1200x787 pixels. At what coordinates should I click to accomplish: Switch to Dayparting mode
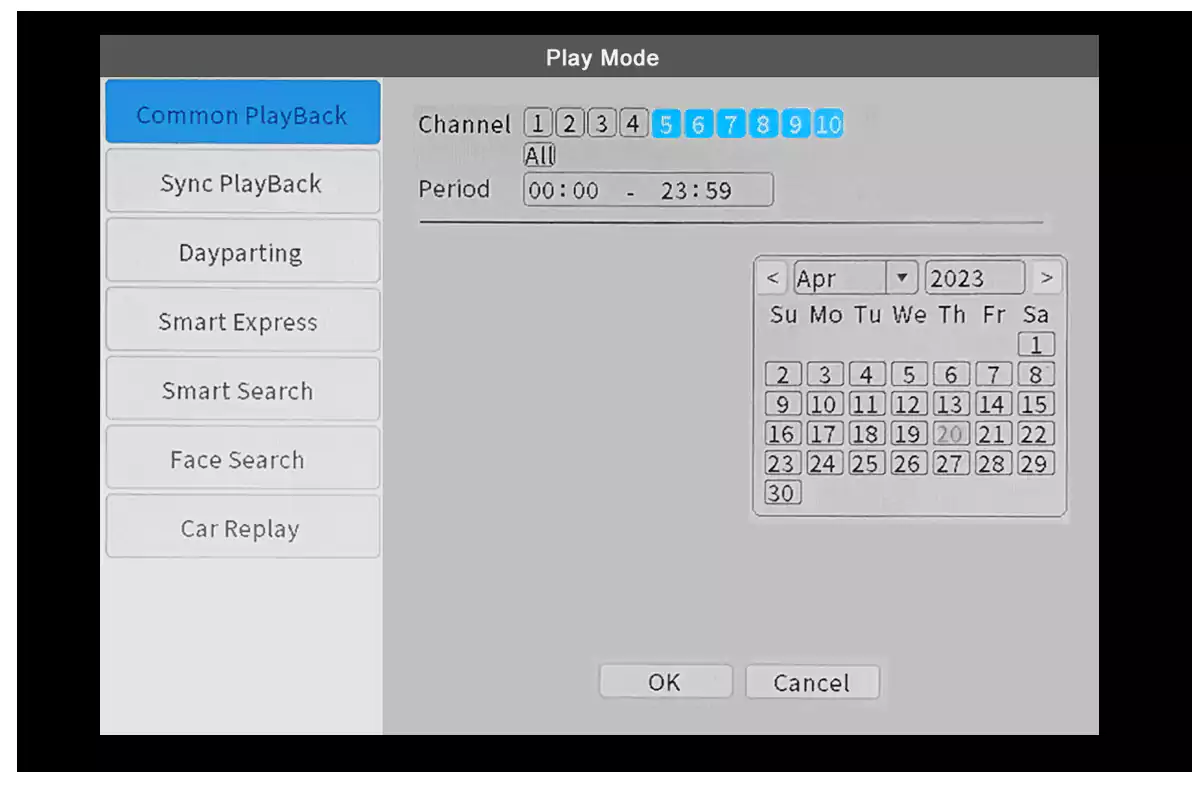pos(243,251)
